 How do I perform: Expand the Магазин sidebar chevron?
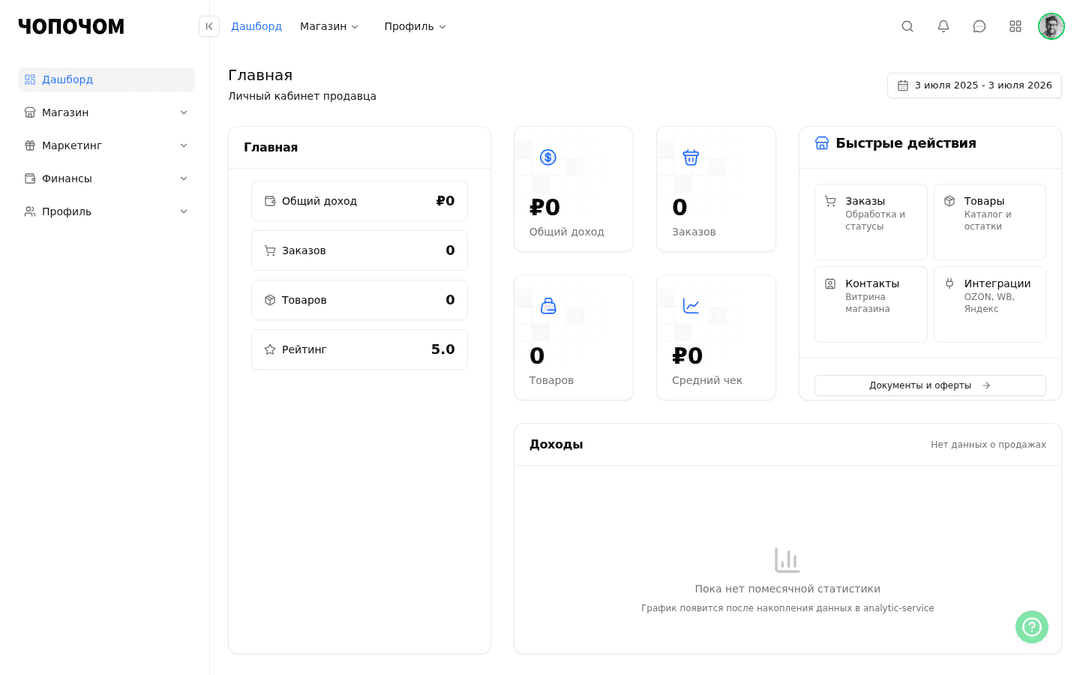click(183, 112)
